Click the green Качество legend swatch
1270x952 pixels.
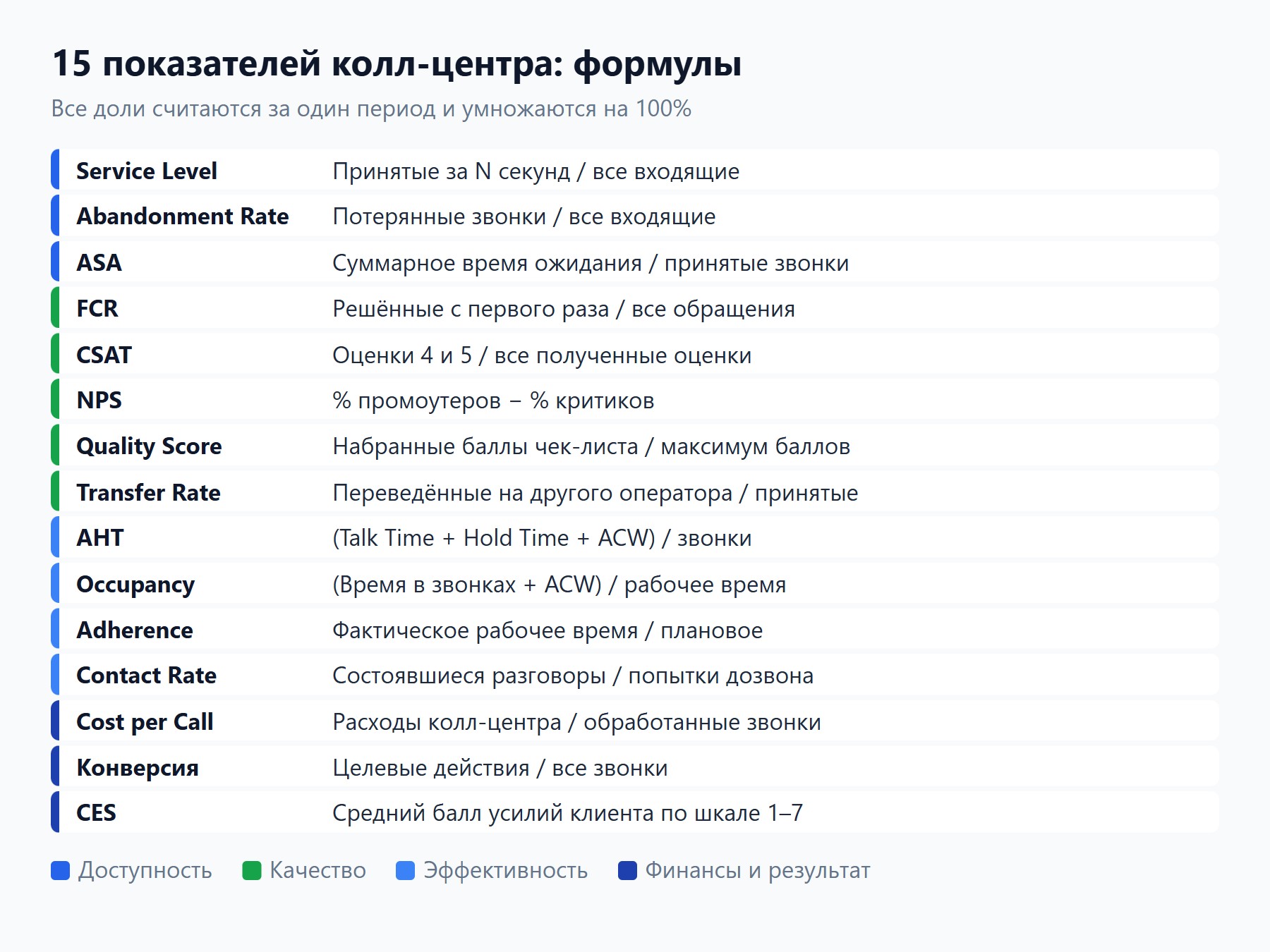point(252,871)
